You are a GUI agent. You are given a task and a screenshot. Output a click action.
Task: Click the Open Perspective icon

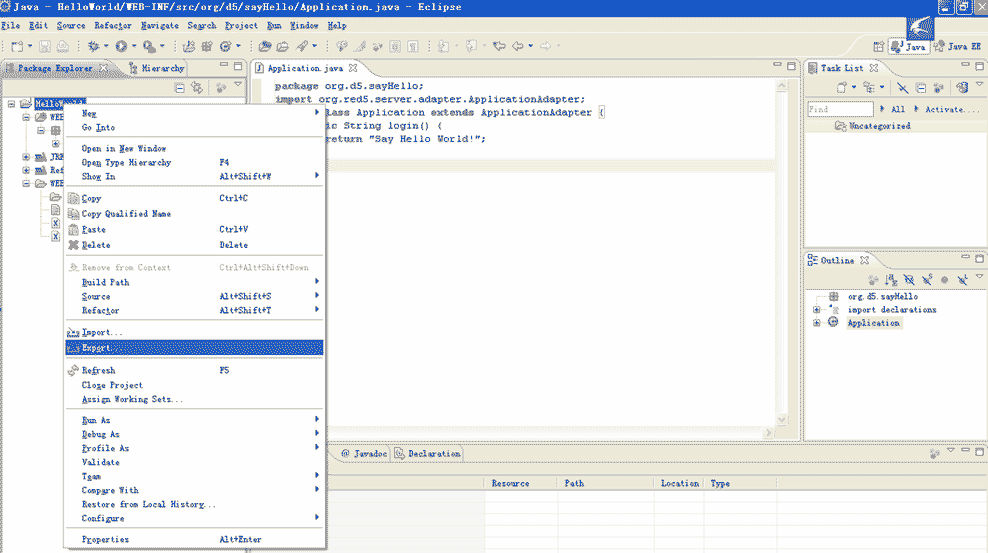878,47
